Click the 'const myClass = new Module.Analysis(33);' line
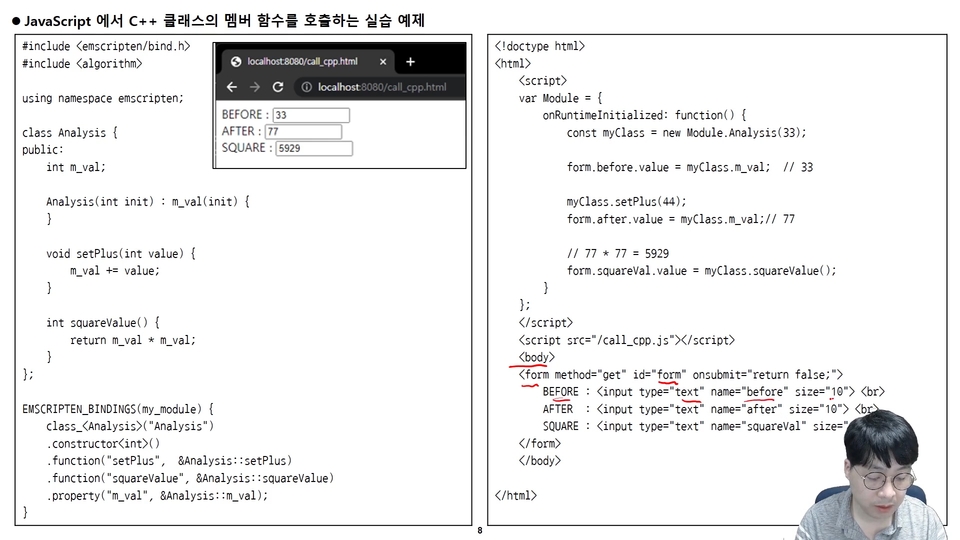Viewport: 960px width, 540px height. coord(686,133)
